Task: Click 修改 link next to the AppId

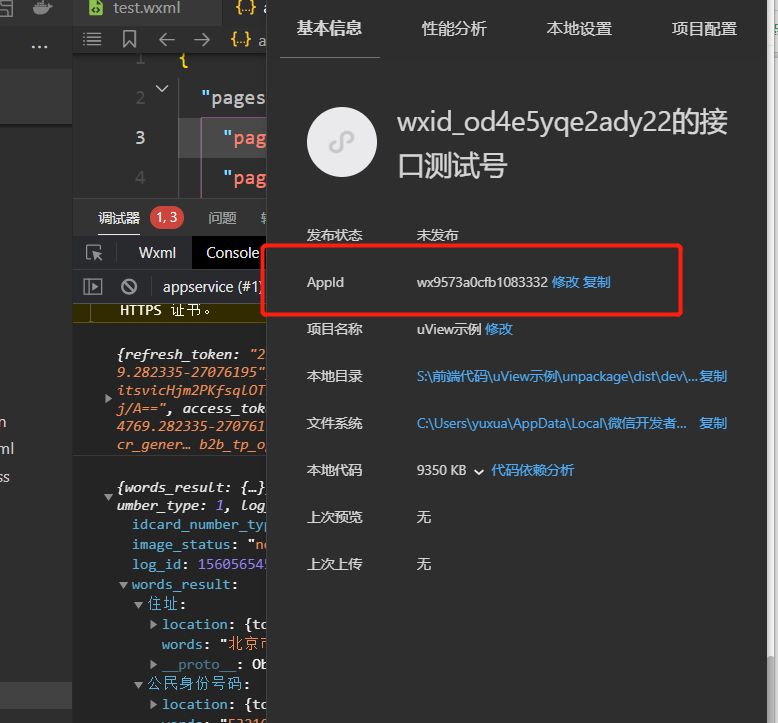Action: pyautogui.click(x=565, y=282)
